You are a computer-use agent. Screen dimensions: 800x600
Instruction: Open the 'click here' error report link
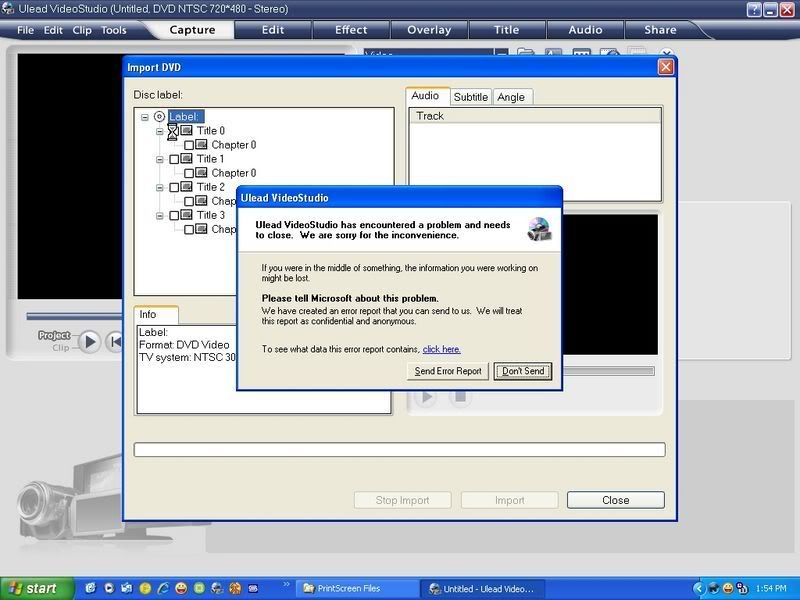point(441,349)
